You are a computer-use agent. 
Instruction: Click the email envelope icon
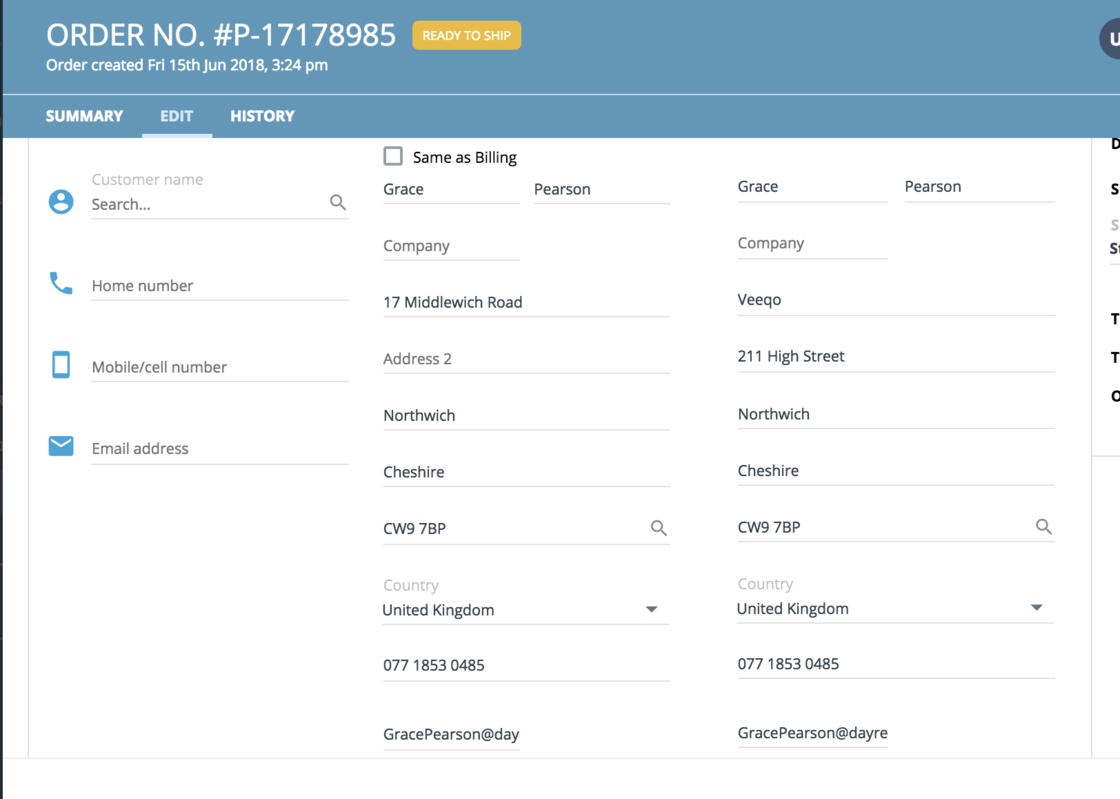[x=61, y=445]
